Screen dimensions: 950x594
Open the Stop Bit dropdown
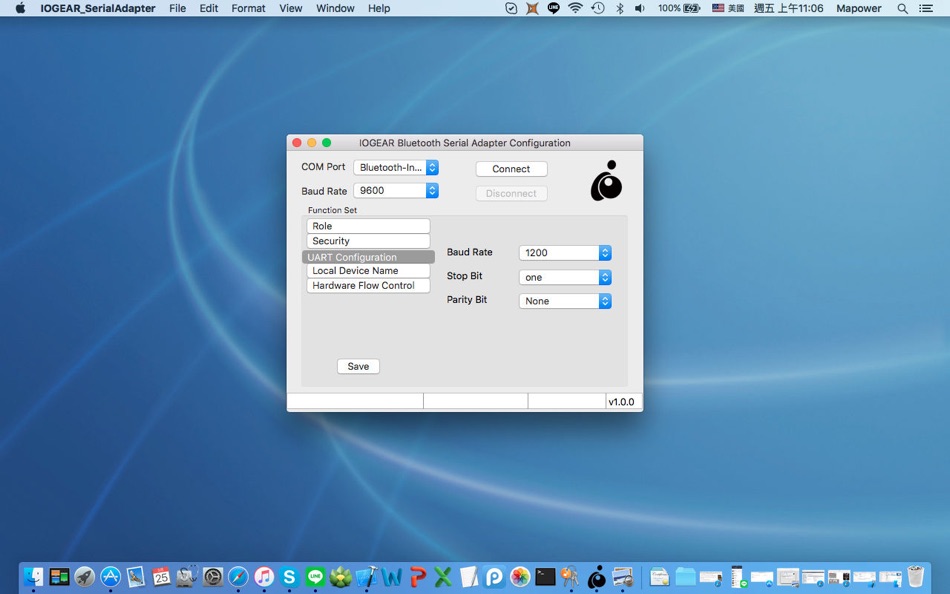click(x=565, y=277)
